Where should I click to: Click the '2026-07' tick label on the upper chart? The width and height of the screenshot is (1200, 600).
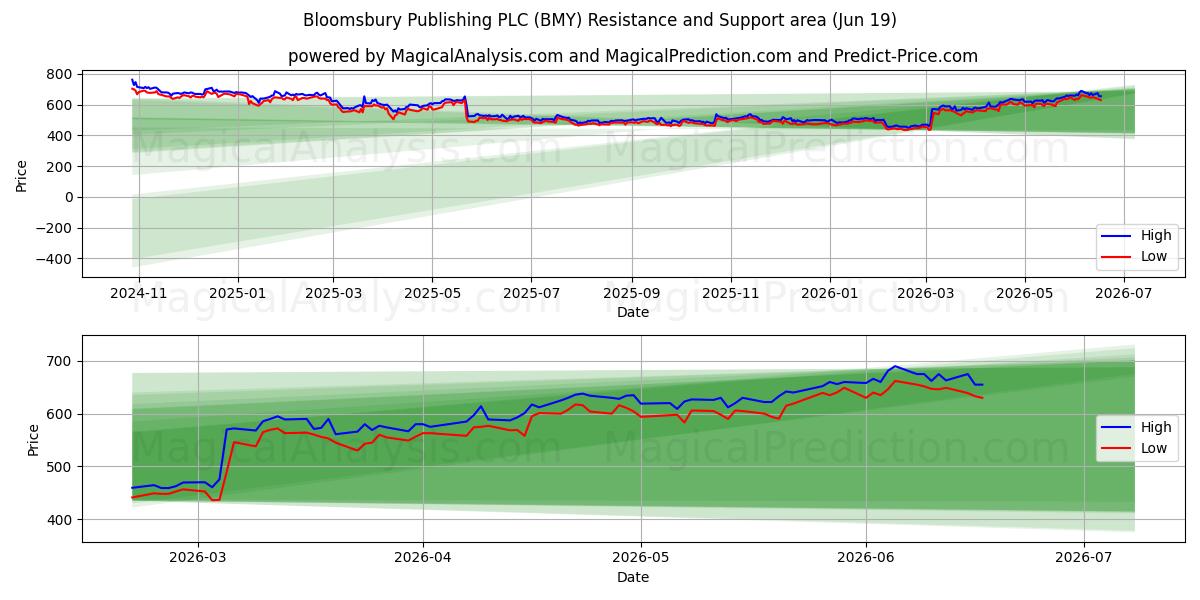point(1123,293)
